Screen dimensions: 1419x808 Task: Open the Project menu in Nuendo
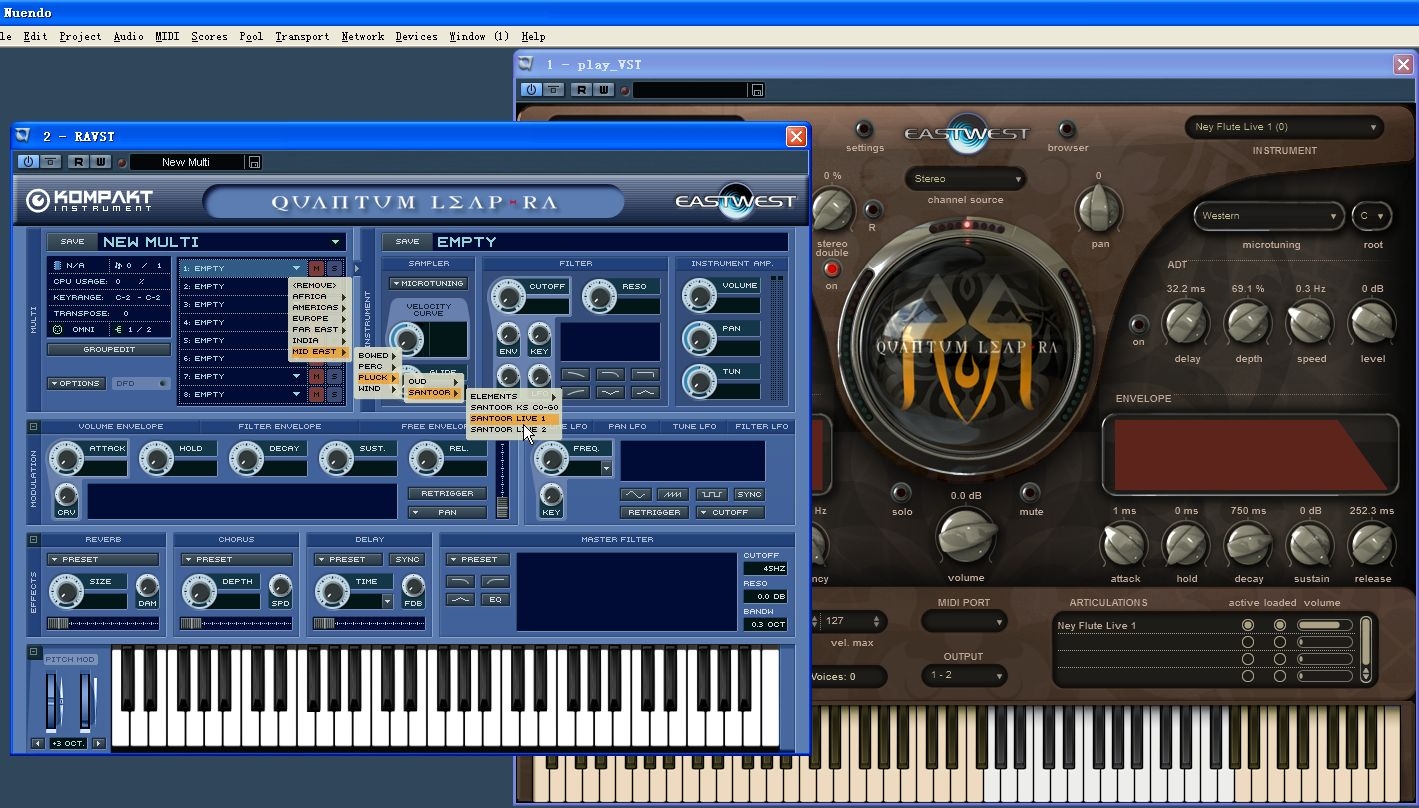(x=80, y=36)
